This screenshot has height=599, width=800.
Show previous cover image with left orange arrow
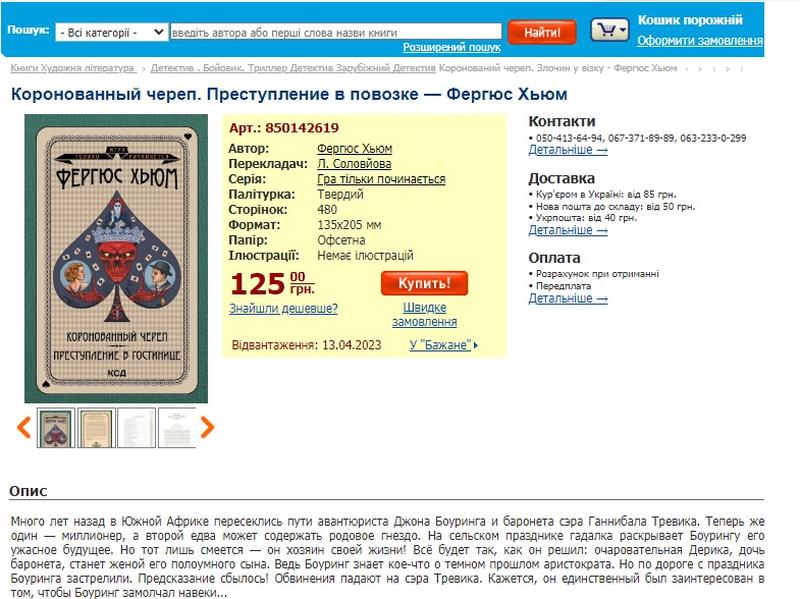[x=24, y=428]
